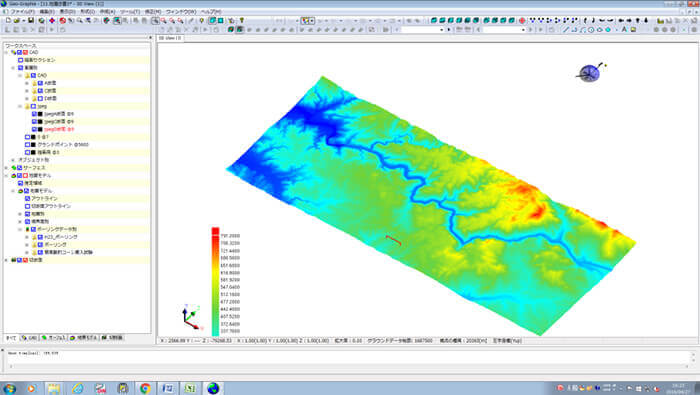
Task: Toggle checkbox for グラウンドポイント layer
Action: pyautogui.click(x=27, y=145)
